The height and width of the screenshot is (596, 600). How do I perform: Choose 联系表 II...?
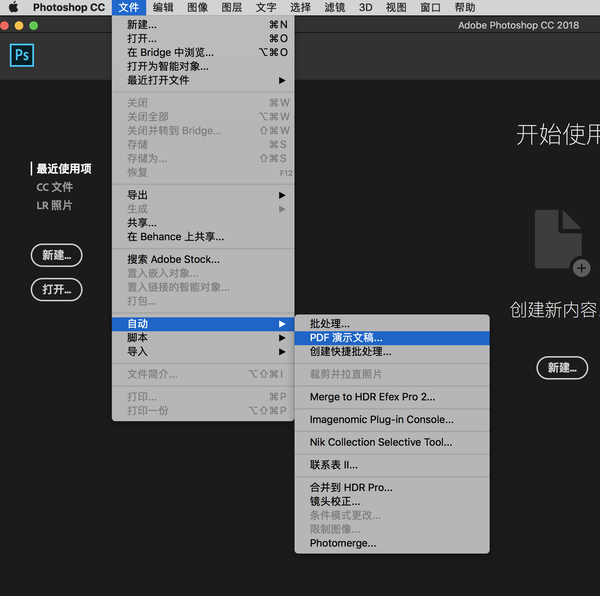click(392, 465)
